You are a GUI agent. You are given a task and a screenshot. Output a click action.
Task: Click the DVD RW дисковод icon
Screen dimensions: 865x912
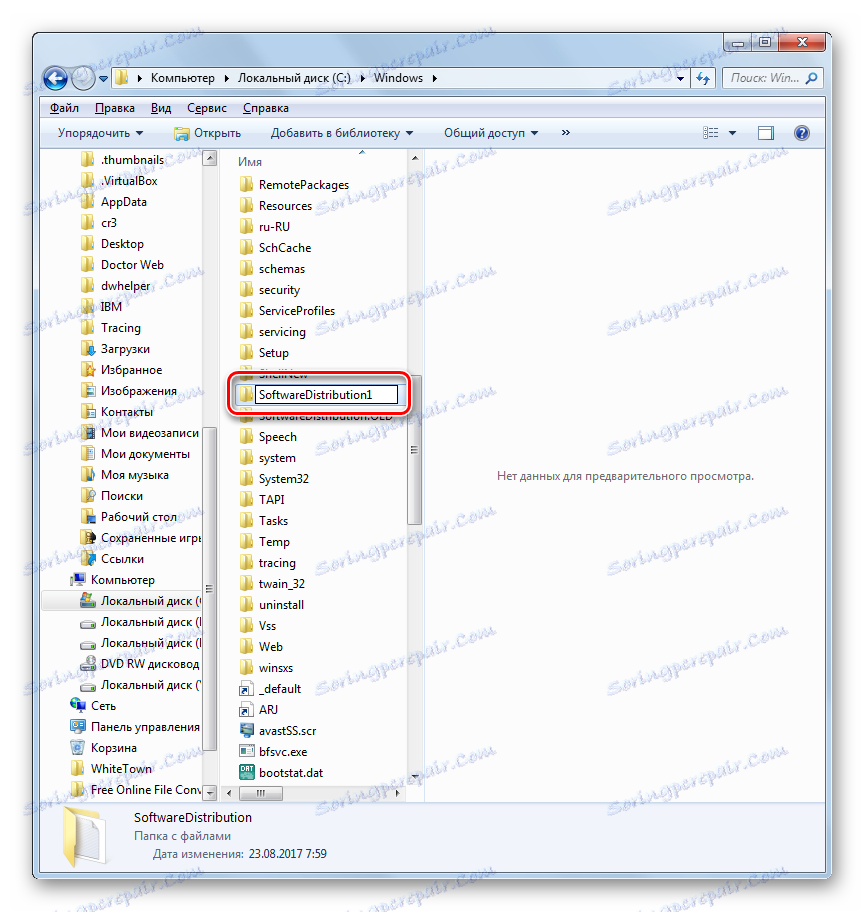click(x=88, y=664)
